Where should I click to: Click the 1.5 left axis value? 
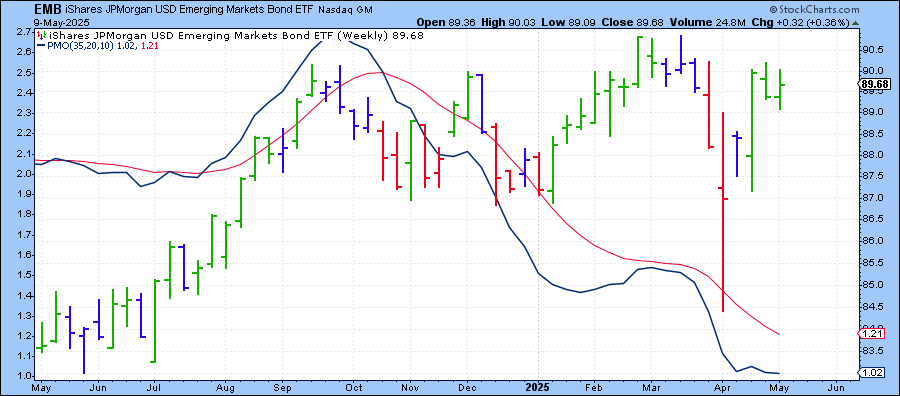point(24,275)
